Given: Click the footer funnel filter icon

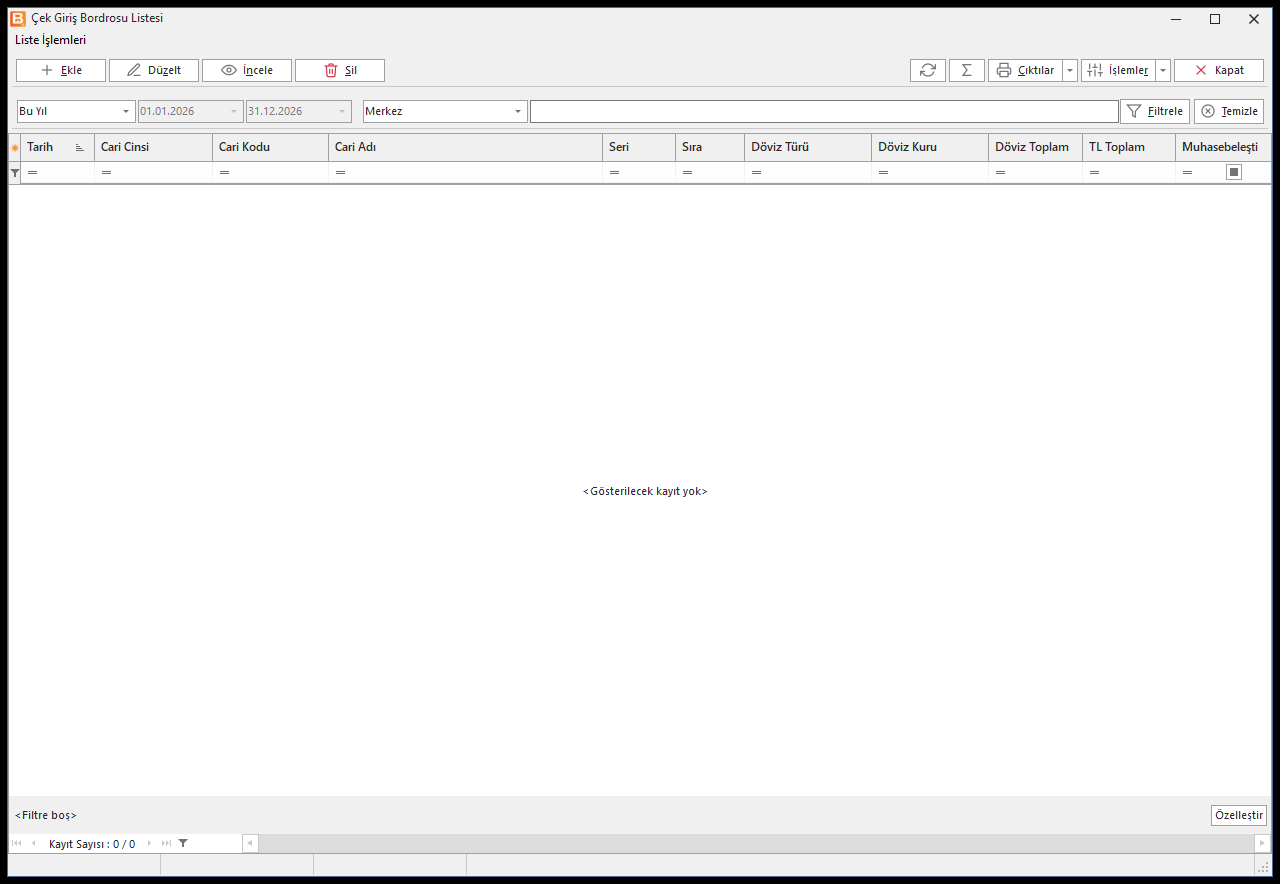Looking at the screenshot, I should point(183,843).
